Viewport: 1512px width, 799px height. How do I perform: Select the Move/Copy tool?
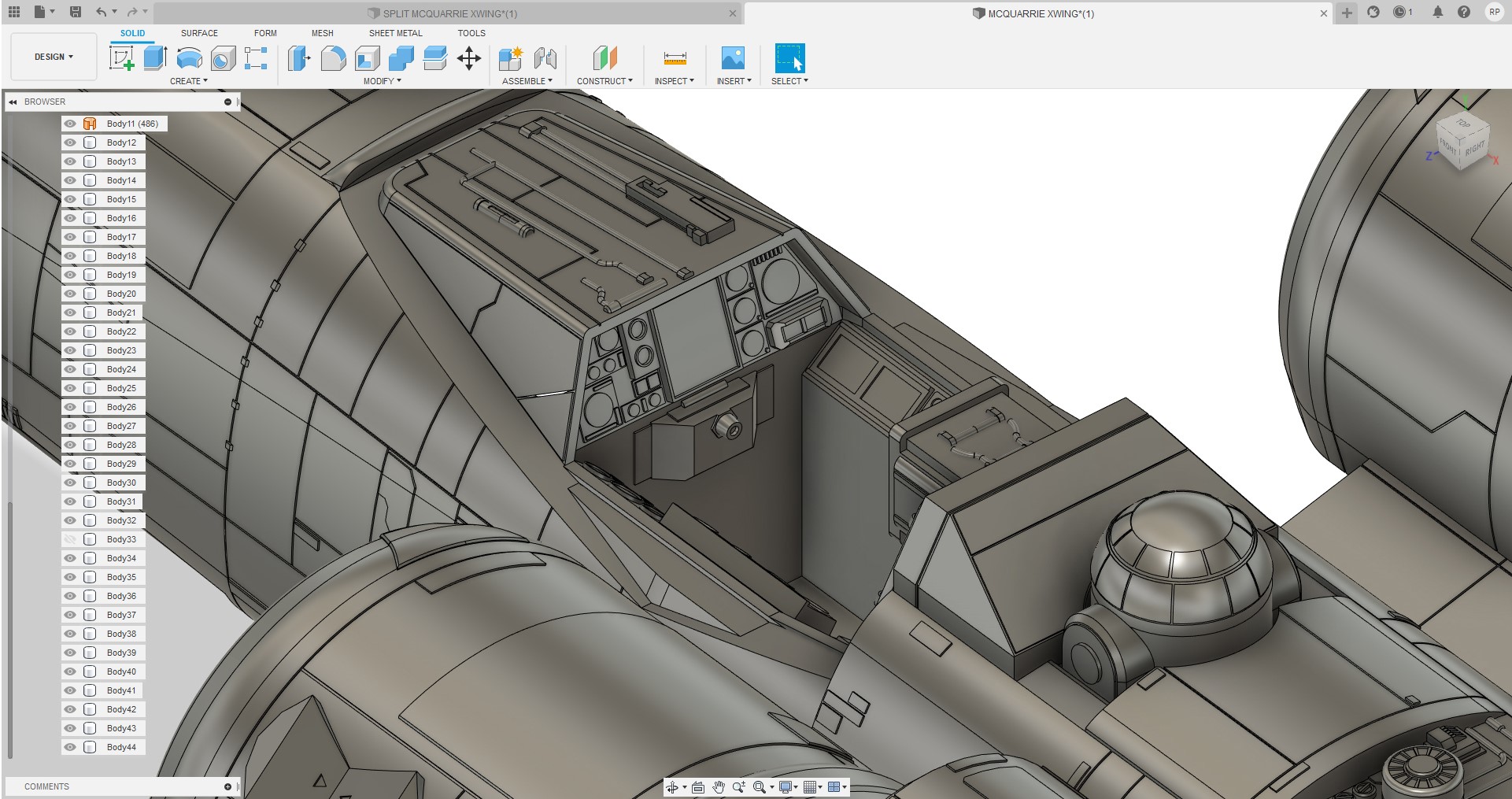[469, 58]
